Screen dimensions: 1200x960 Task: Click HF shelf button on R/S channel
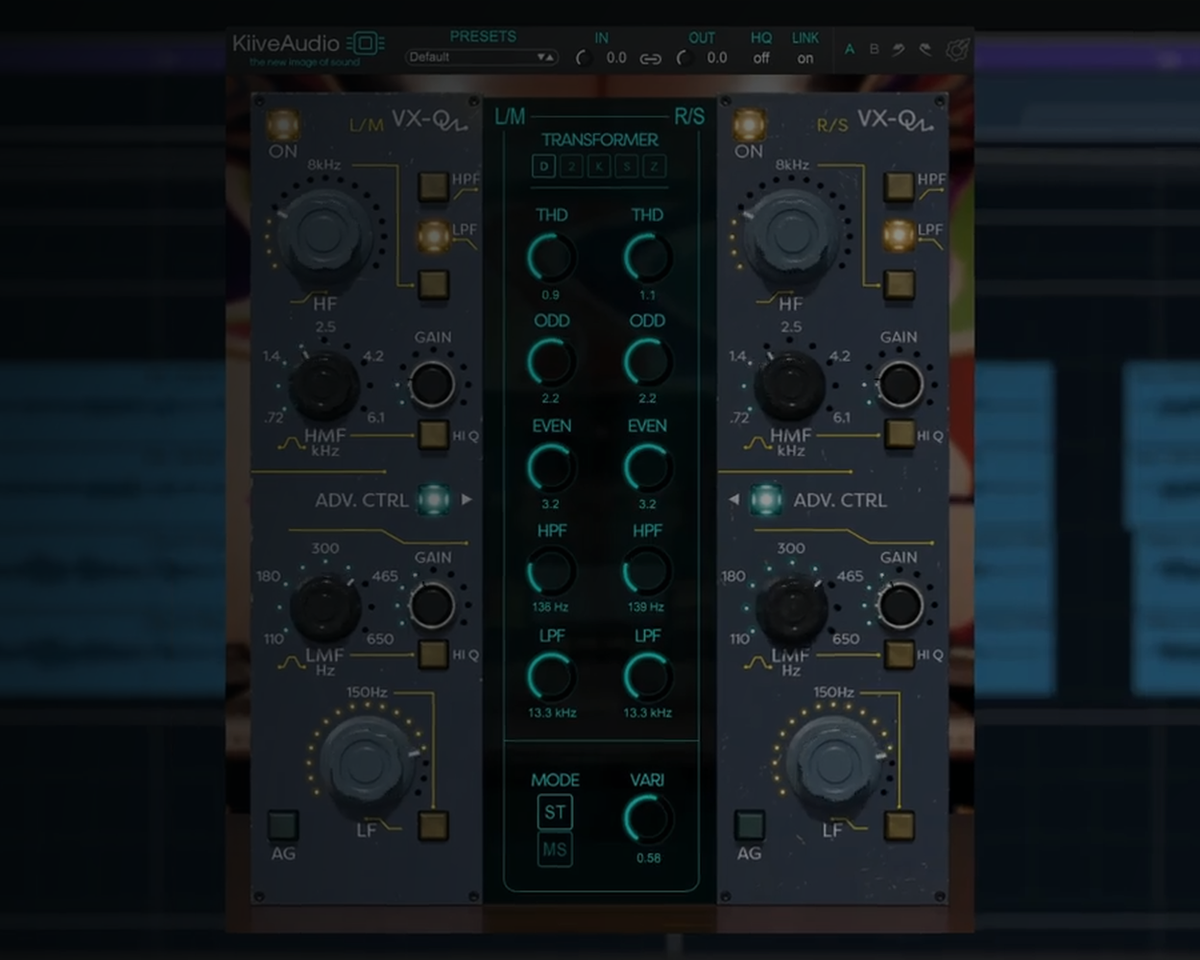click(899, 285)
